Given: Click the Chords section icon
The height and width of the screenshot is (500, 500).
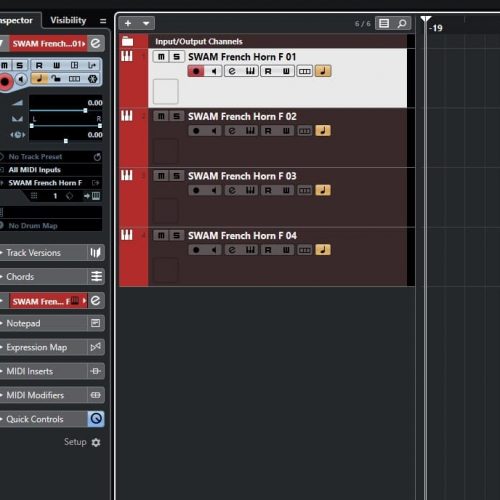Looking at the screenshot, I should pos(96,277).
